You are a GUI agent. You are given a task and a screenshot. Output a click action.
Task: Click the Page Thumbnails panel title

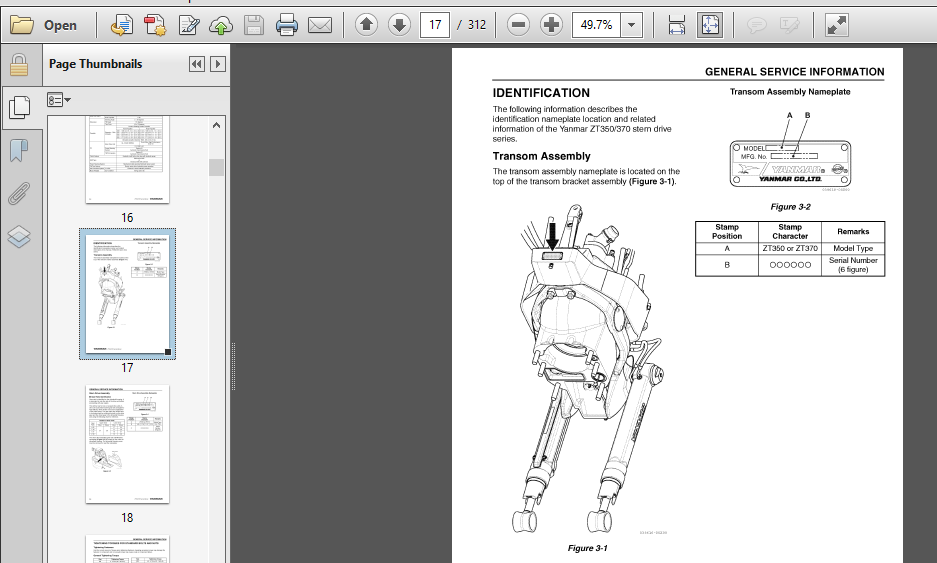coord(96,64)
